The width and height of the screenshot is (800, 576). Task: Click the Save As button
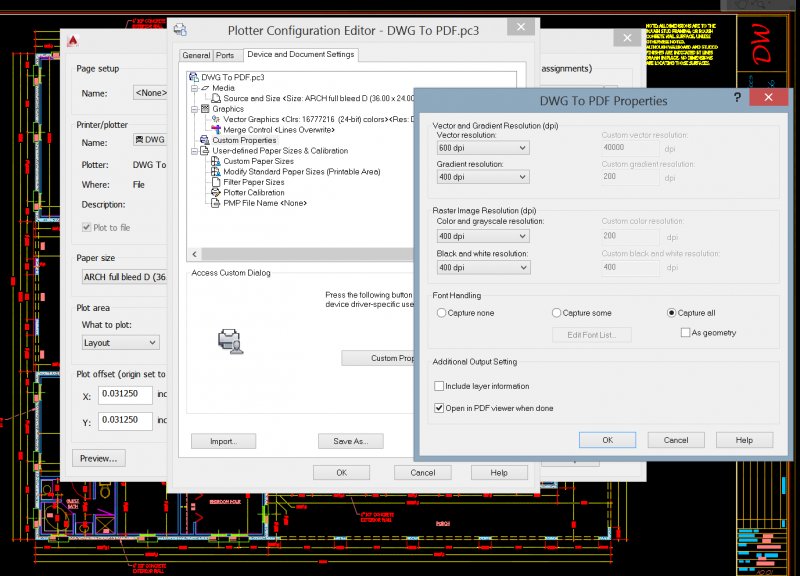[351, 441]
